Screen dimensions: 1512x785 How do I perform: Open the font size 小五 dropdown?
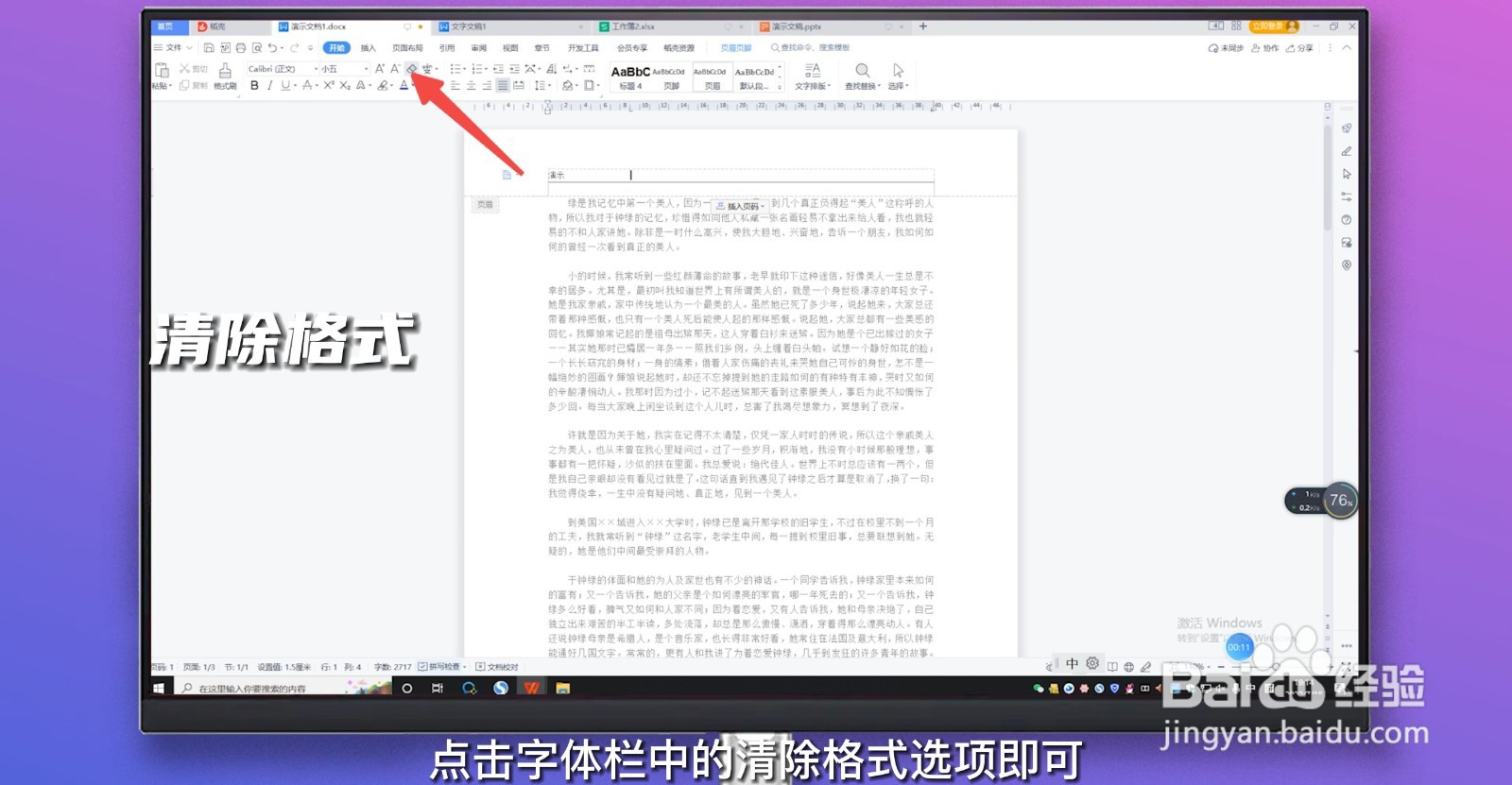click(x=366, y=69)
